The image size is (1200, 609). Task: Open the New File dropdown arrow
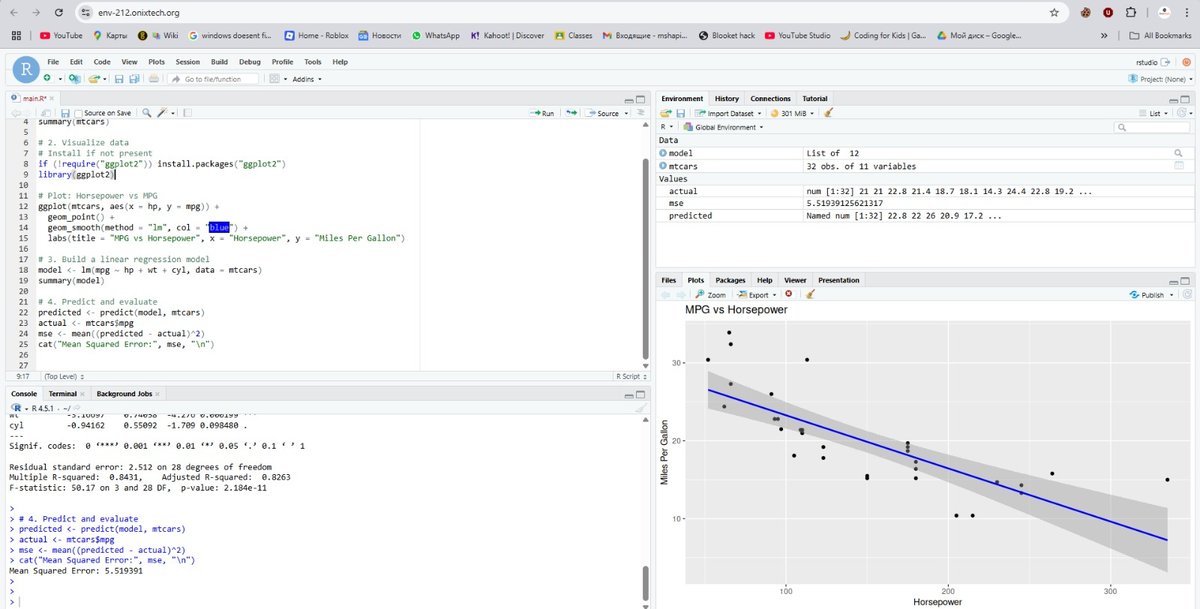60,79
